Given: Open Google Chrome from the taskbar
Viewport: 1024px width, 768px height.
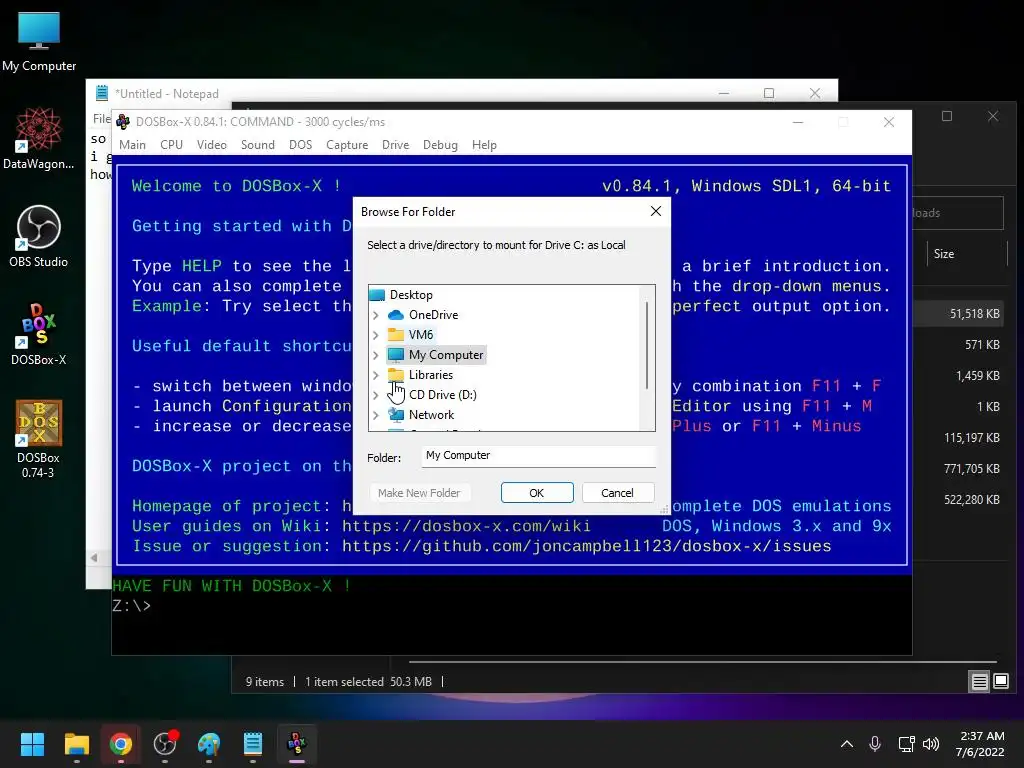Looking at the screenshot, I should tap(121, 744).
